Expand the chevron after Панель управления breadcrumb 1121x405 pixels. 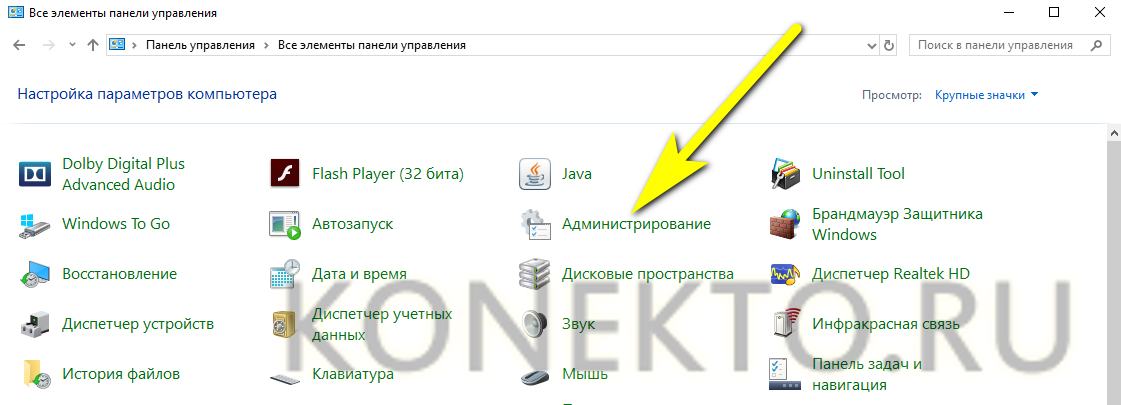coord(266,45)
